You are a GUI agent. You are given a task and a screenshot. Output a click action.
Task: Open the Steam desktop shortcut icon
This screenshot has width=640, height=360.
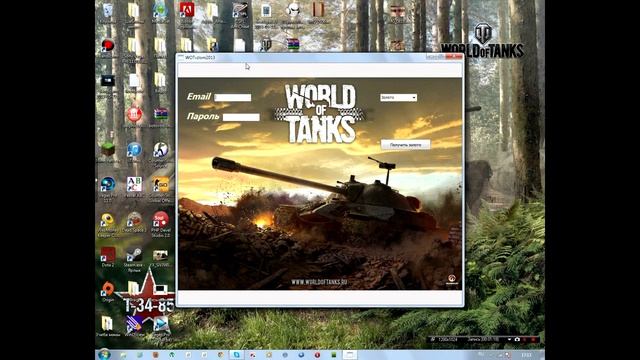134,255
